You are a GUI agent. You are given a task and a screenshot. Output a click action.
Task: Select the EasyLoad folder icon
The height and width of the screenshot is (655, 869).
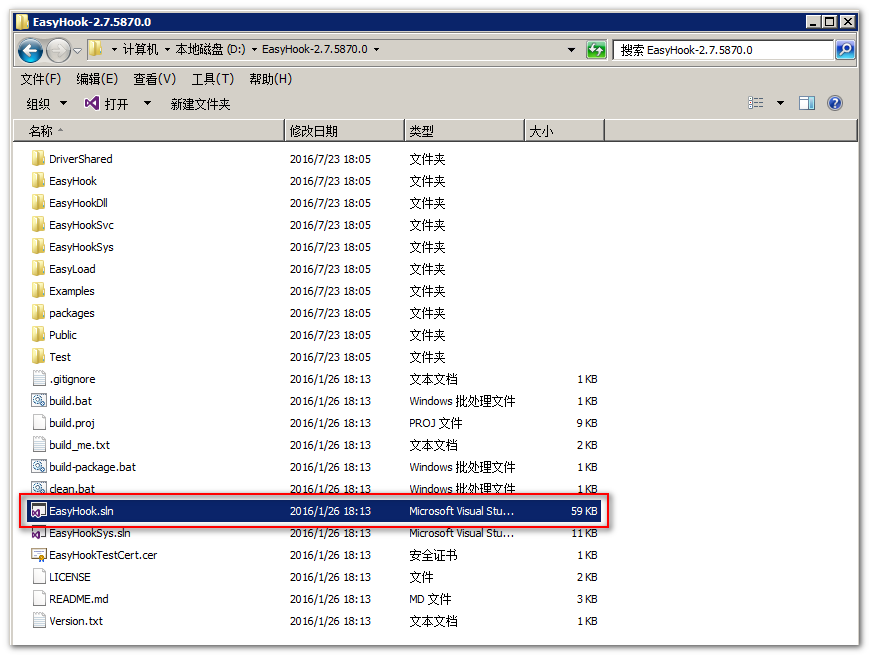coord(38,269)
